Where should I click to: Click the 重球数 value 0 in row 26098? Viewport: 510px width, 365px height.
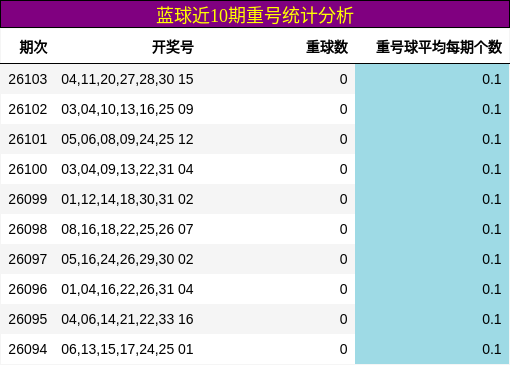344,229
